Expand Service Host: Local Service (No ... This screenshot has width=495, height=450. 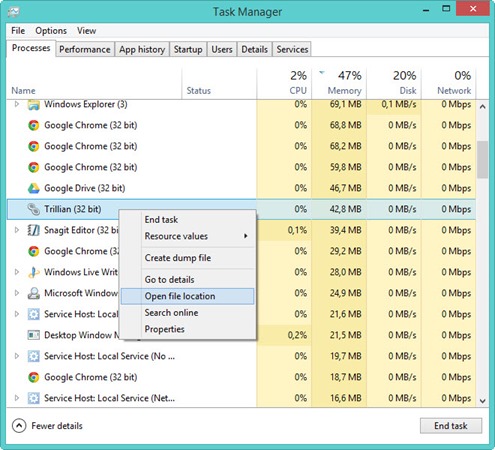17,356
